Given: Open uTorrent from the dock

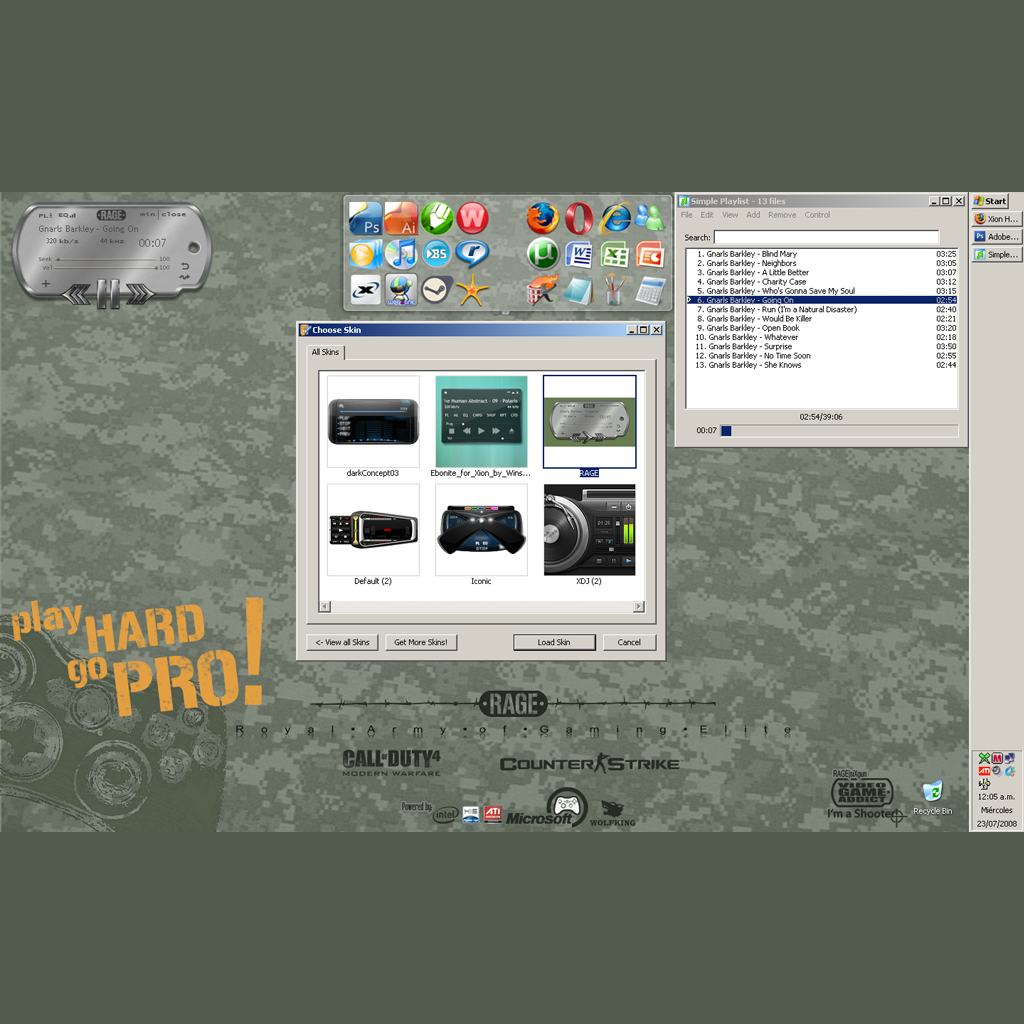Looking at the screenshot, I should click(543, 254).
